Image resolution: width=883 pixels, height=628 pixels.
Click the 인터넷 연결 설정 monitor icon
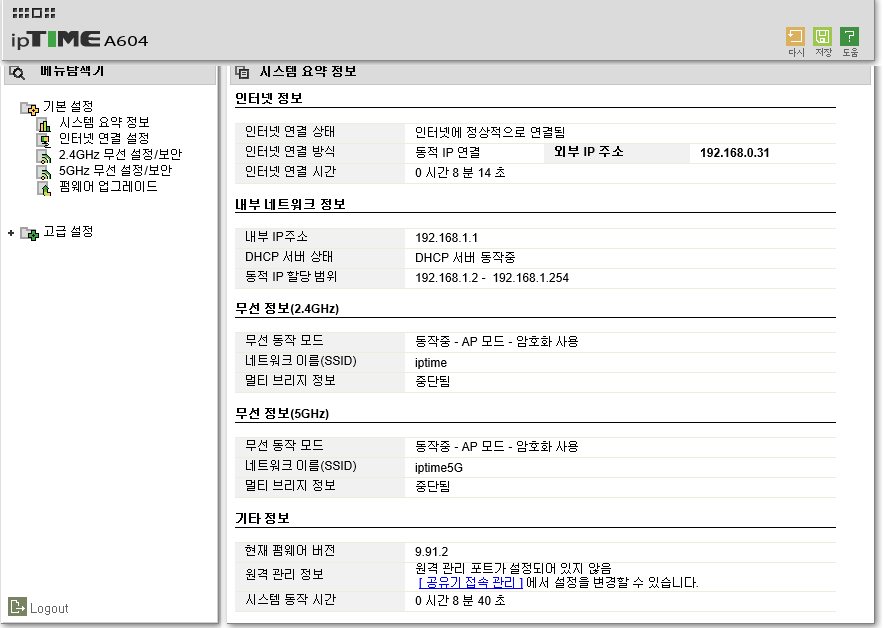pyautogui.click(x=44, y=140)
